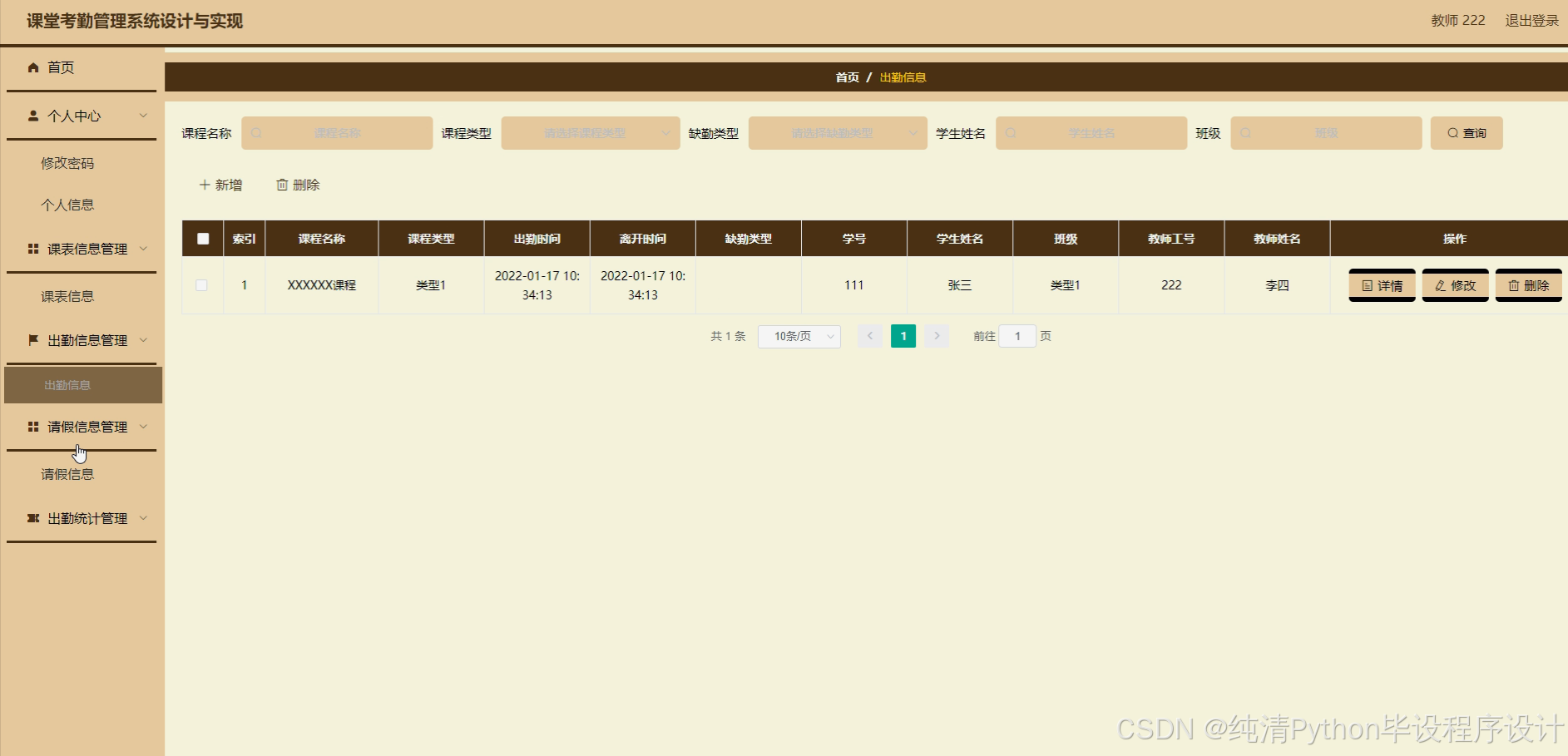Click the 离开时间 column header
This screenshot has width=1568, height=756.
[643, 239]
